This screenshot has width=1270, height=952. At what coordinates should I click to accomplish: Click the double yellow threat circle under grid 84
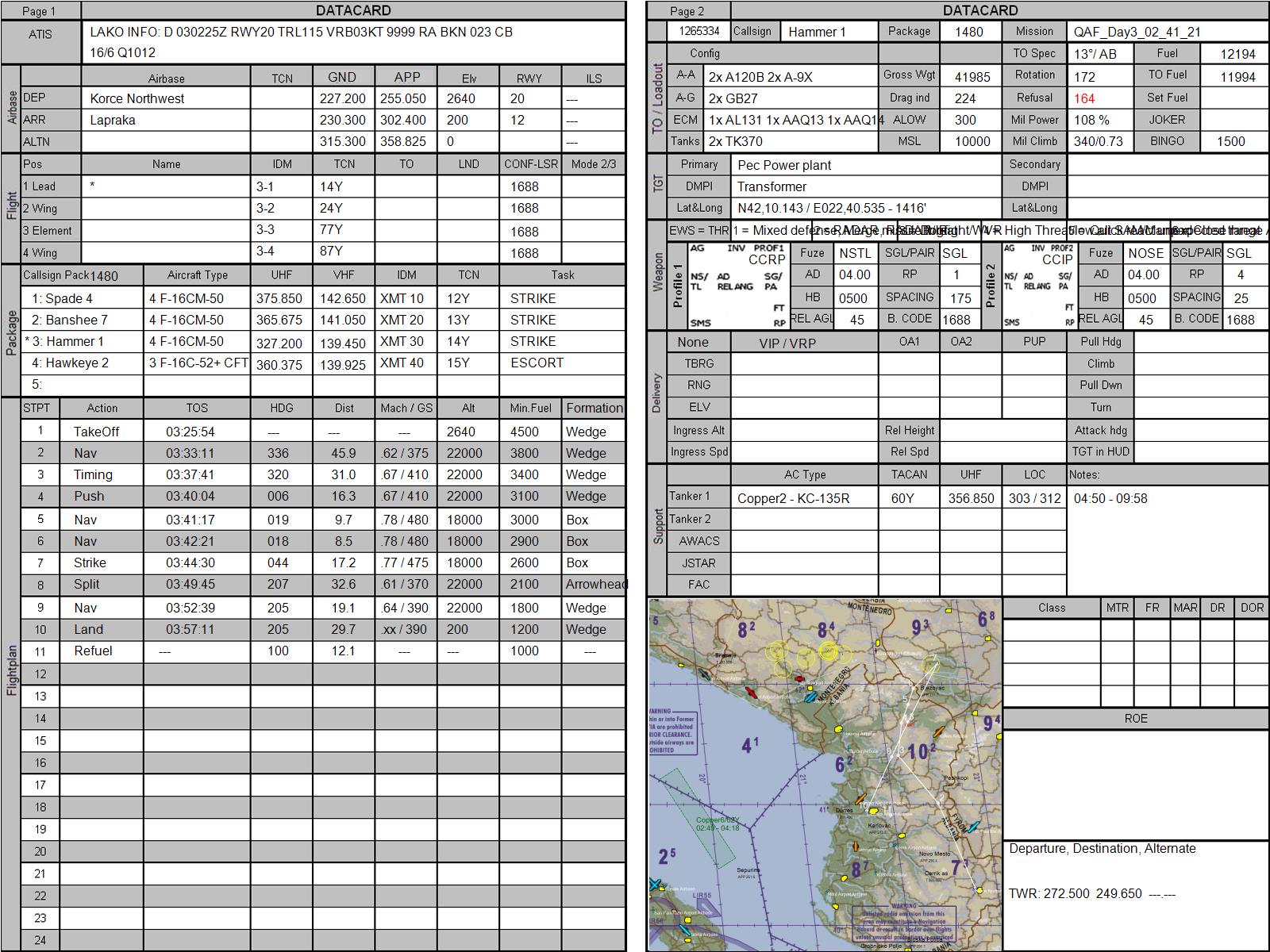[829, 651]
